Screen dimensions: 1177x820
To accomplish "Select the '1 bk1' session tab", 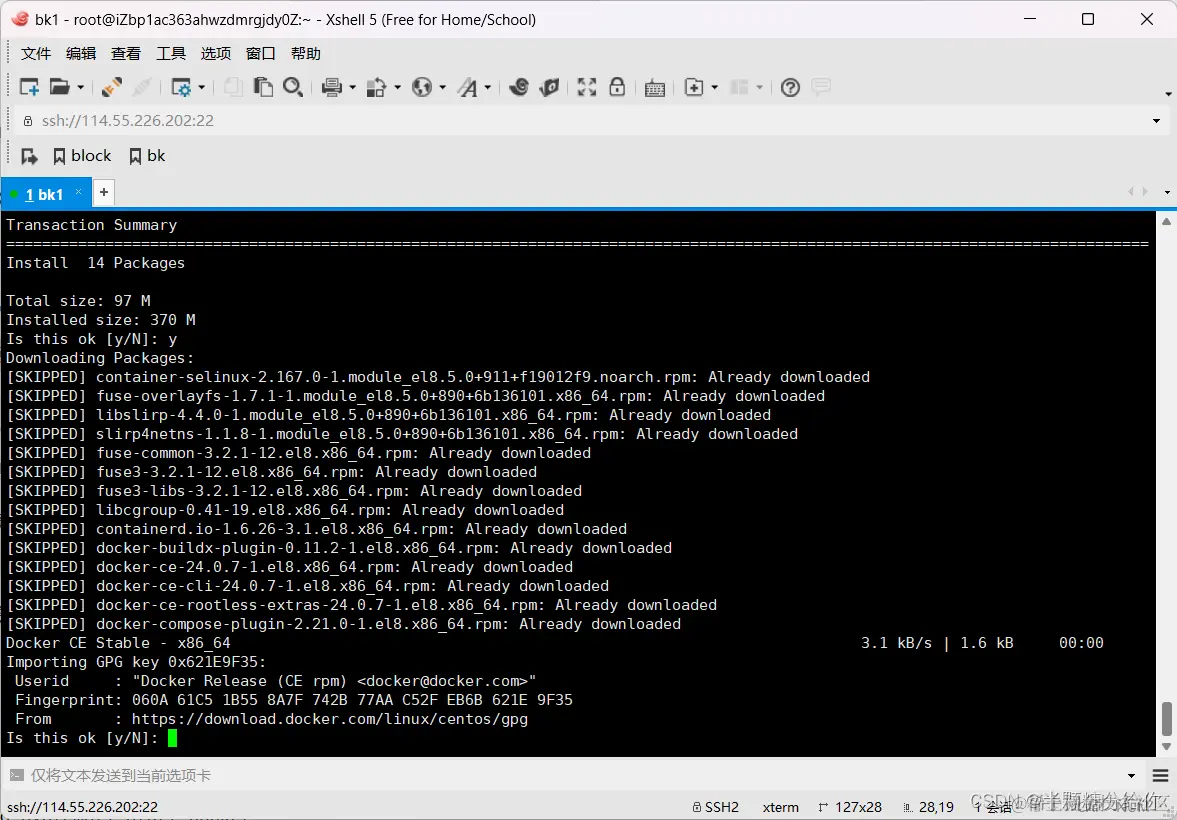I will pyautogui.click(x=44, y=194).
